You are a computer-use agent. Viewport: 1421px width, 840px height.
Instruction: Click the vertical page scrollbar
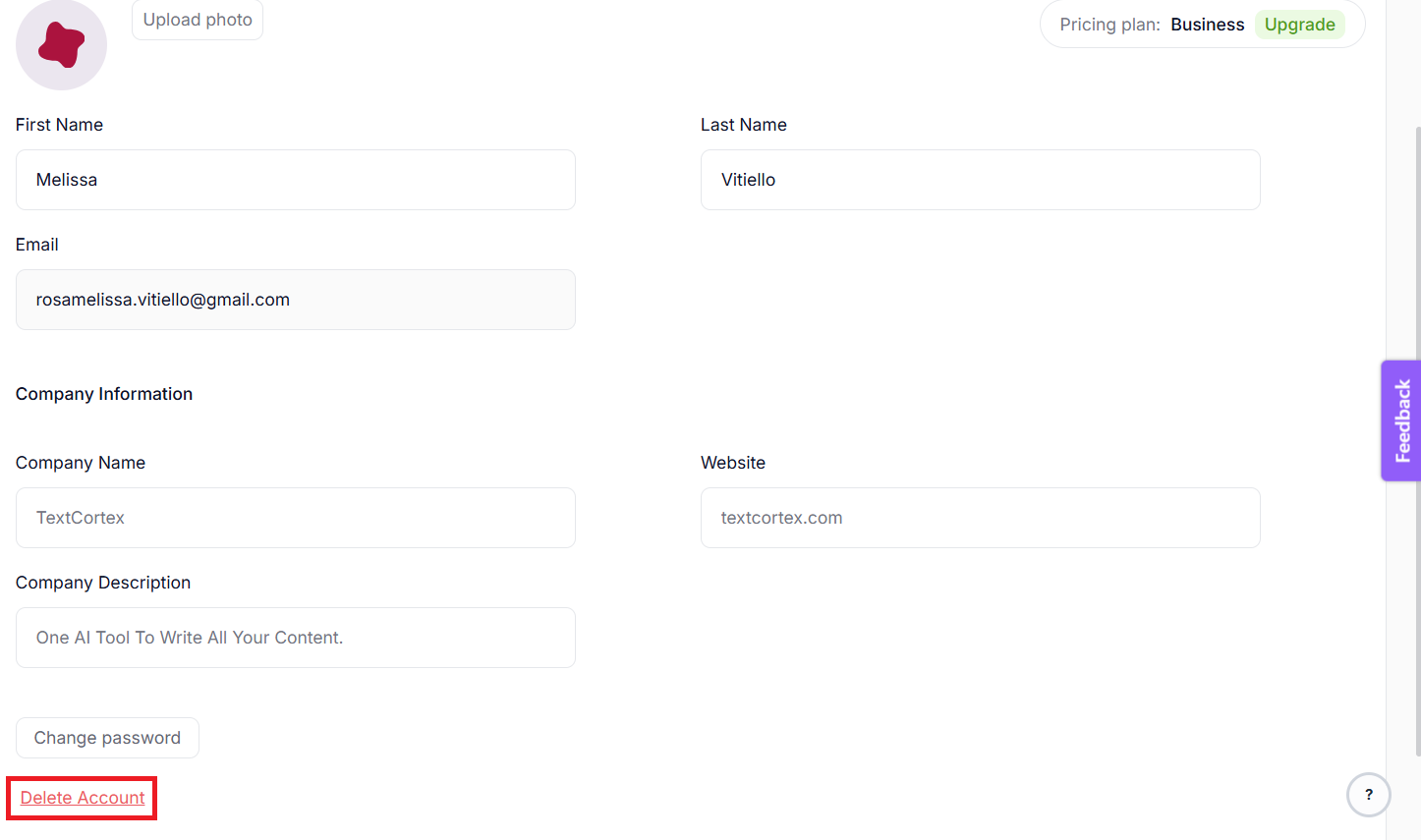(1416, 442)
